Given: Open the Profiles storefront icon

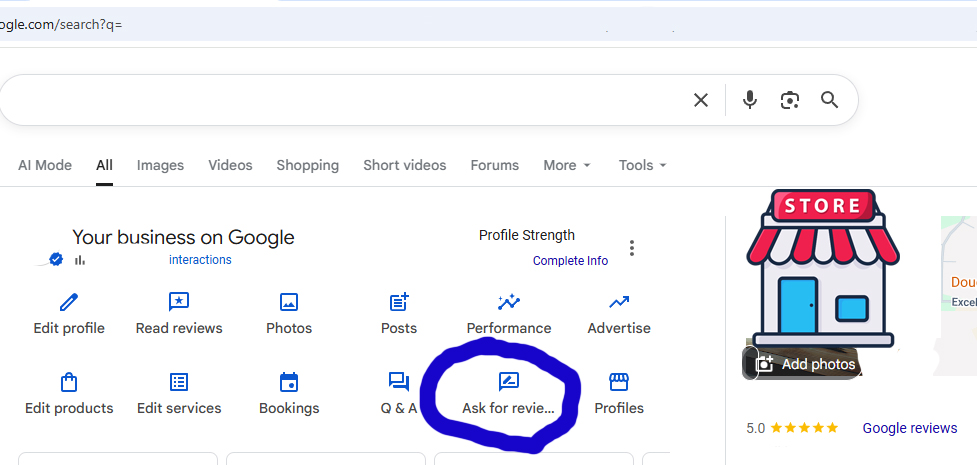Looking at the screenshot, I should coord(619,381).
